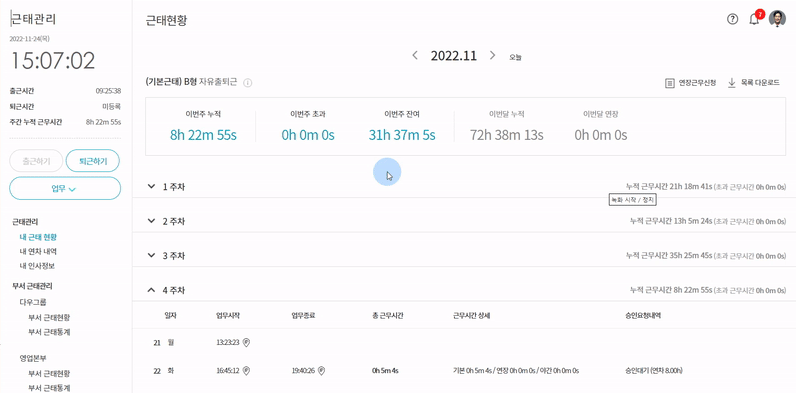Click the 2022.11 month label
Image resolution: width=796 pixels, height=393 pixels.
[454, 56]
